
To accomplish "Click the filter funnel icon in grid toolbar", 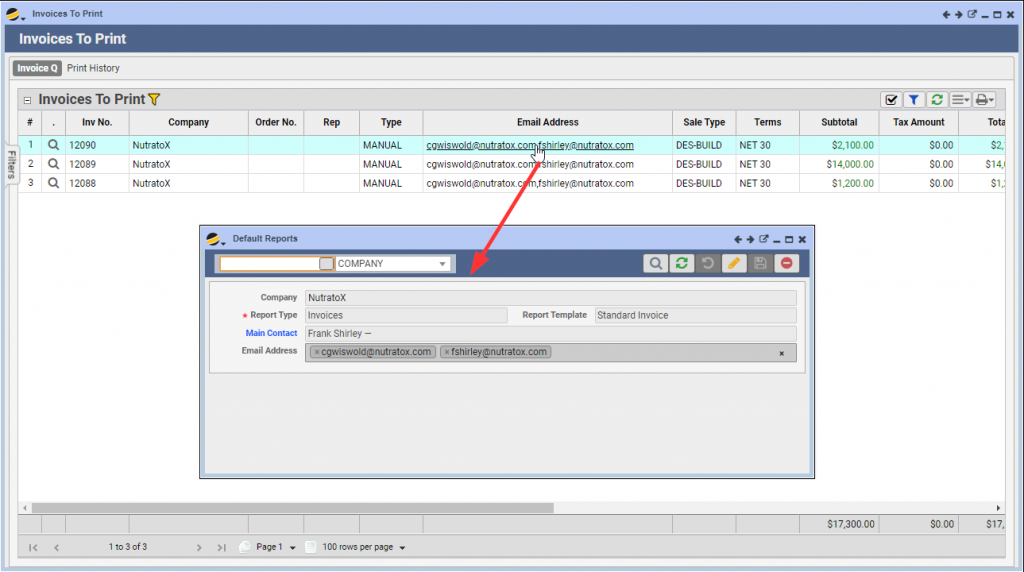I will point(914,100).
